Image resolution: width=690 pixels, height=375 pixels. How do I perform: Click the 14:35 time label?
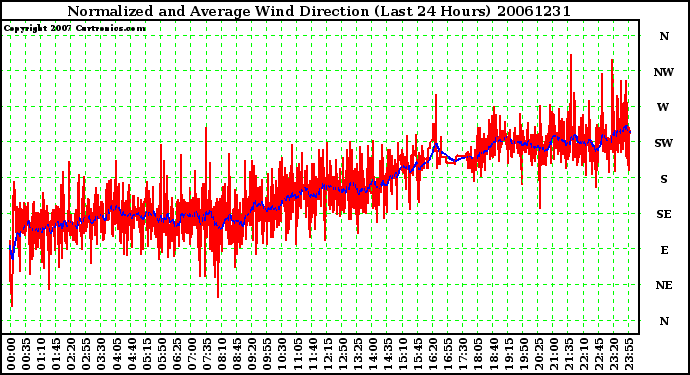click(x=388, y=354)
